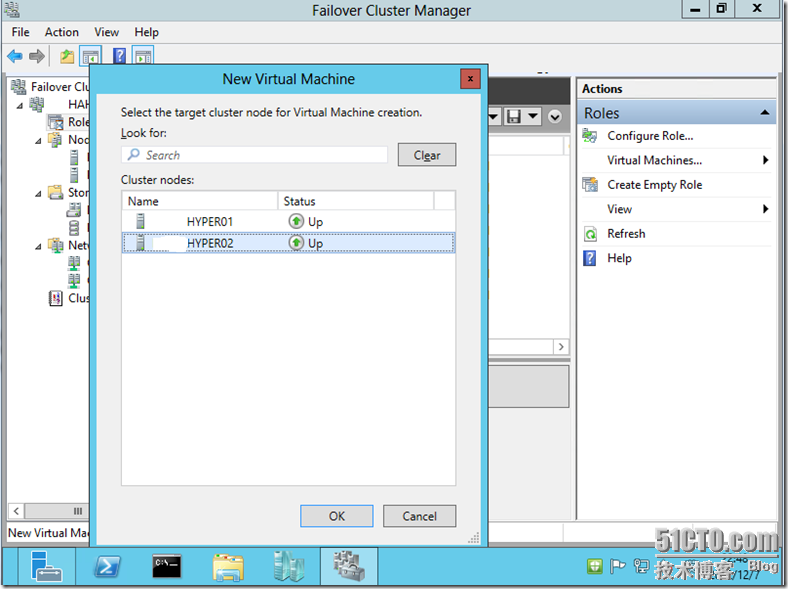The image size is (788, 589).
Task: Click Configure Role... in the Actions pane
Action: [x=650, y=136]
